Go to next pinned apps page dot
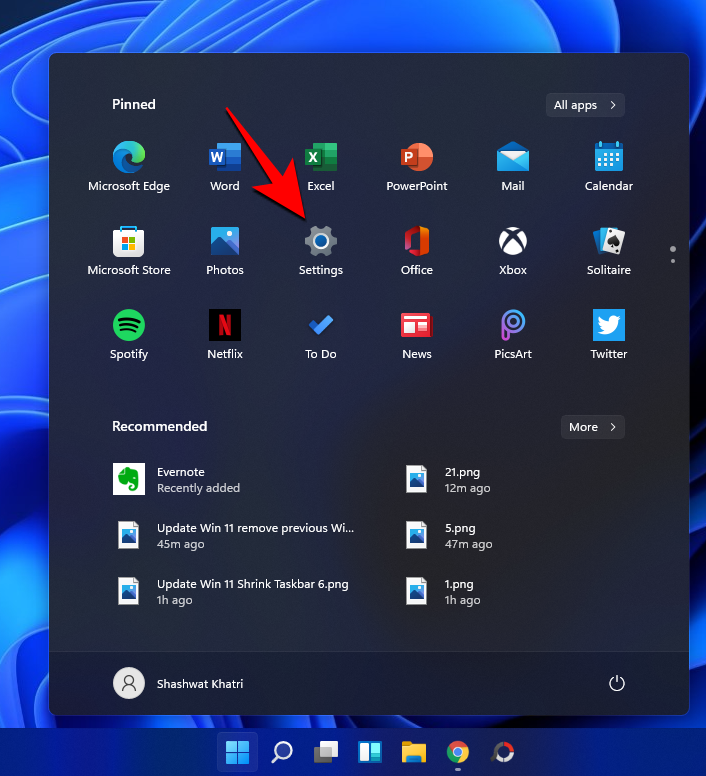 click(673, 261)
